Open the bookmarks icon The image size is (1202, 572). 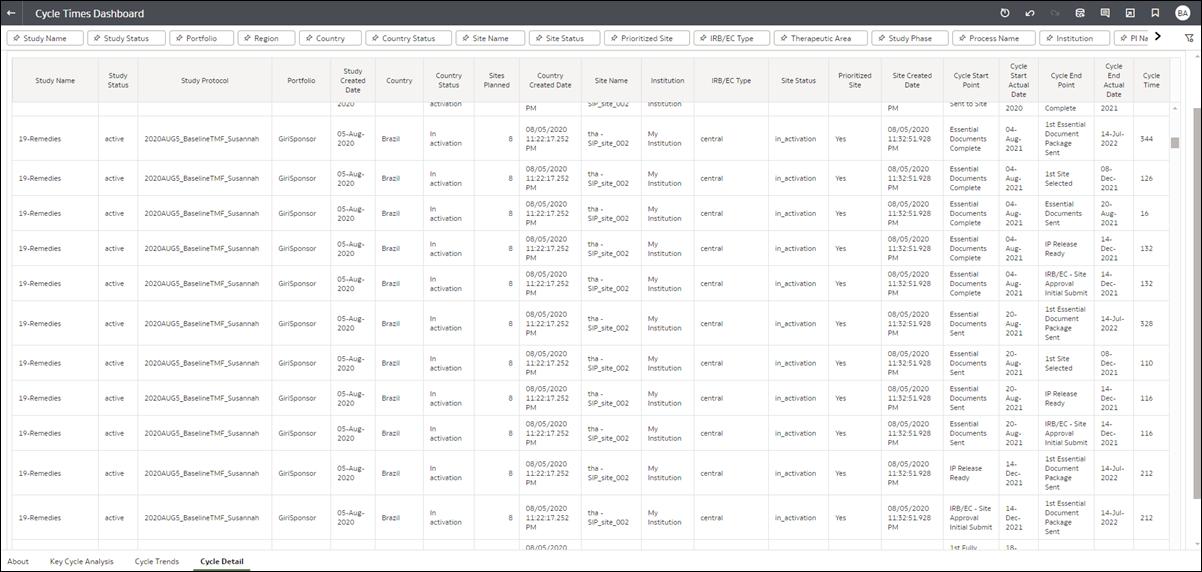1155,14
